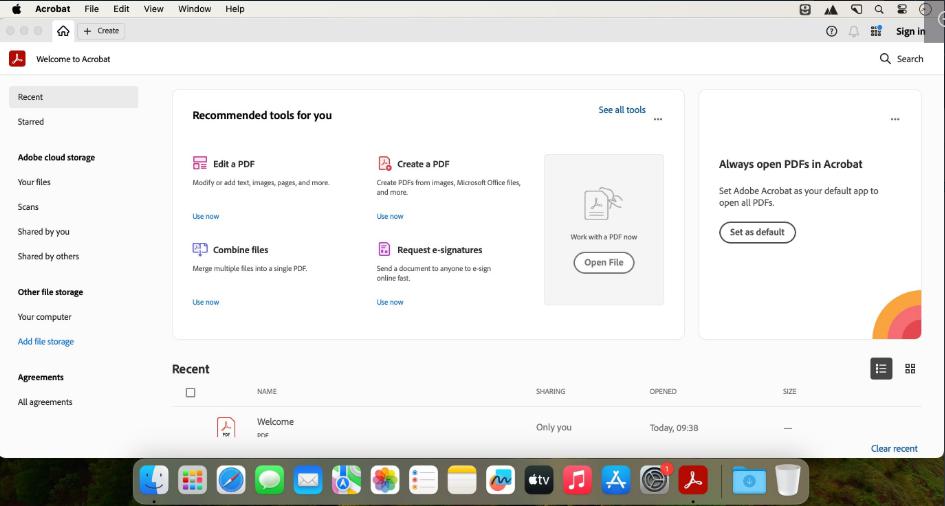
Task: Open App Store in the Dock
Action: [616, 480]
